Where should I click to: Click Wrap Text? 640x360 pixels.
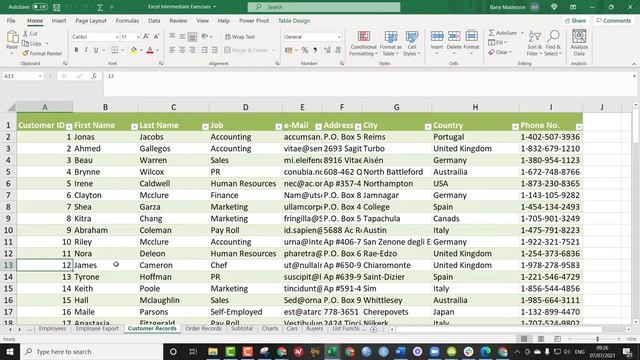pyautogui.click(x=240, y=37)
